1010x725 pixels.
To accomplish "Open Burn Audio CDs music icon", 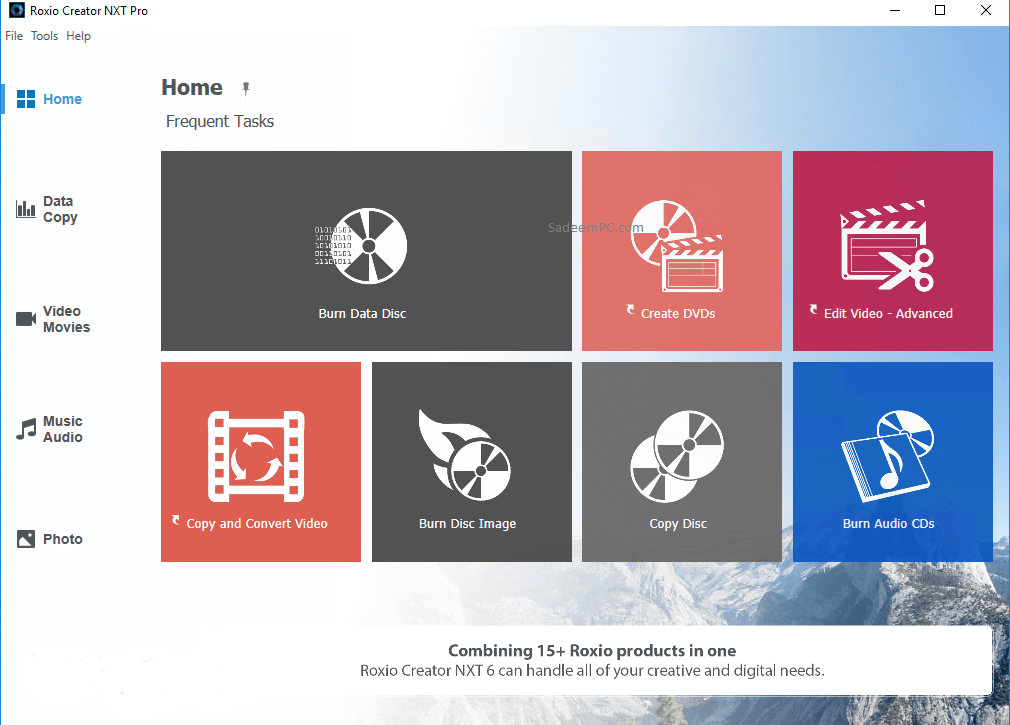I will [x=887, y=454].
